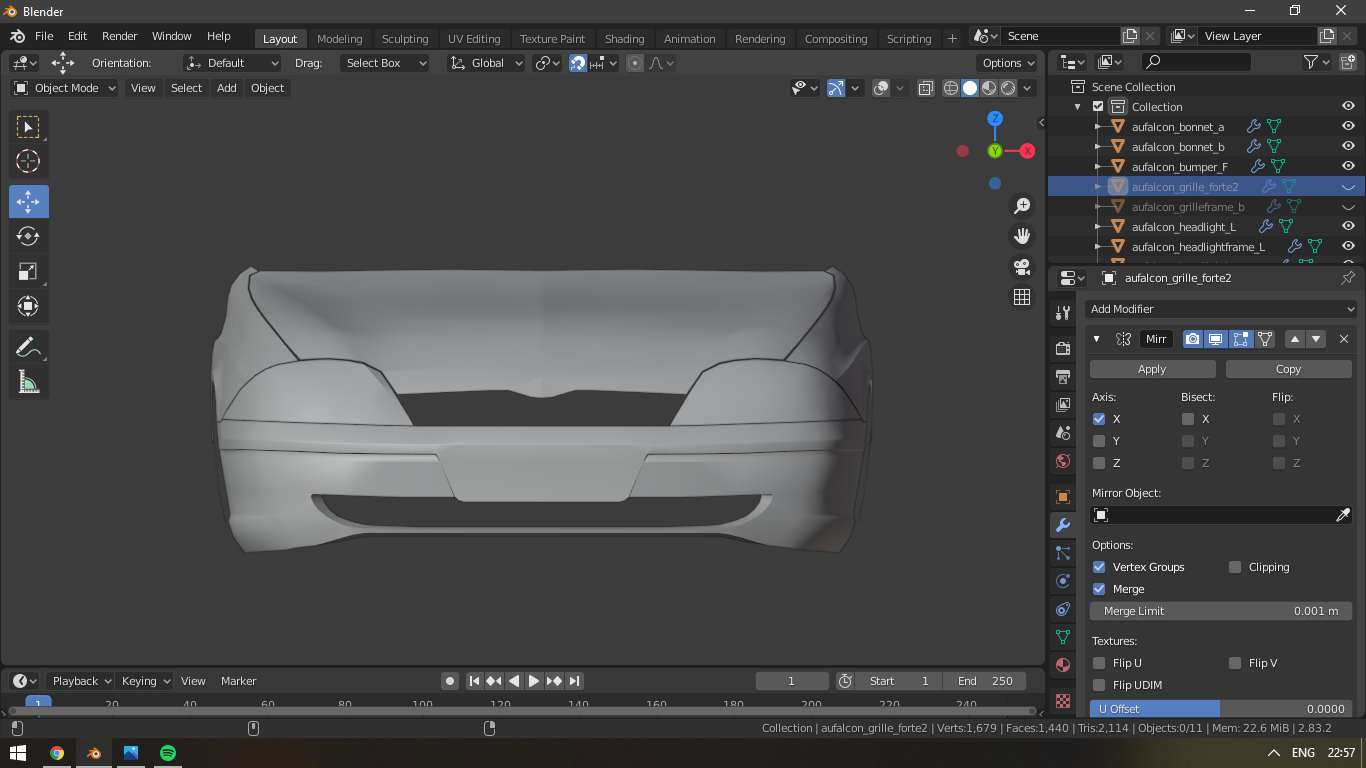Select the Rotate tool in toolbar
Image resolution: width=1366 pixels, height=768 pixels.
(x=28, y=236)
